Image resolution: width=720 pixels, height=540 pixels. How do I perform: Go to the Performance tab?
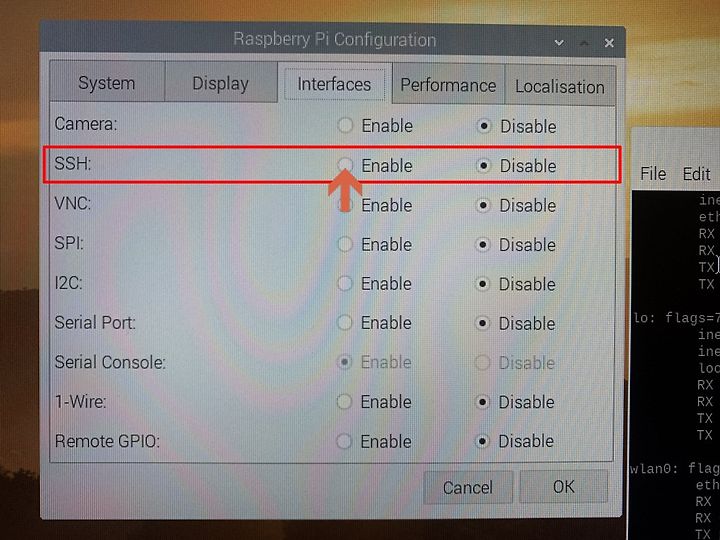(448, 85)
